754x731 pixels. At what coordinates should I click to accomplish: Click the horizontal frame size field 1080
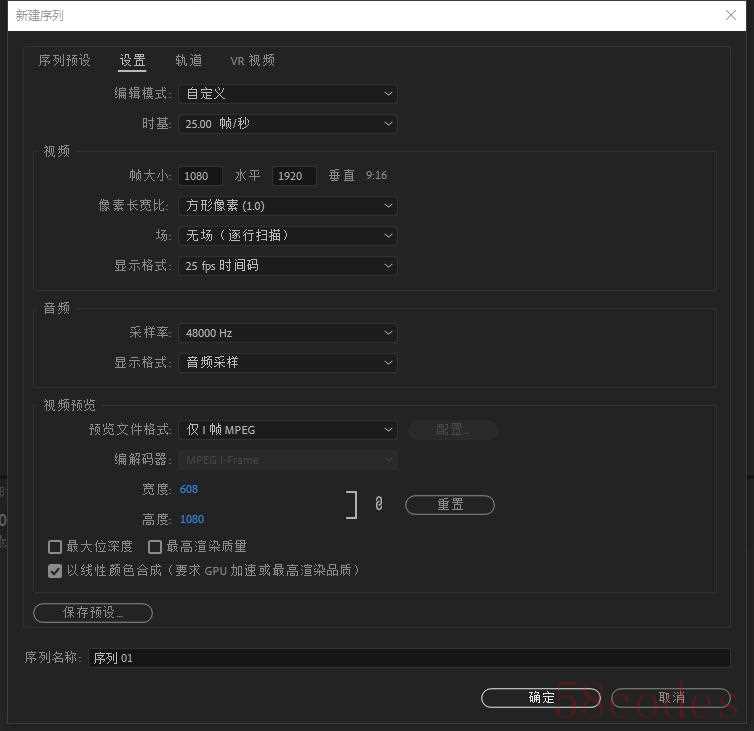tap(201, 176)
